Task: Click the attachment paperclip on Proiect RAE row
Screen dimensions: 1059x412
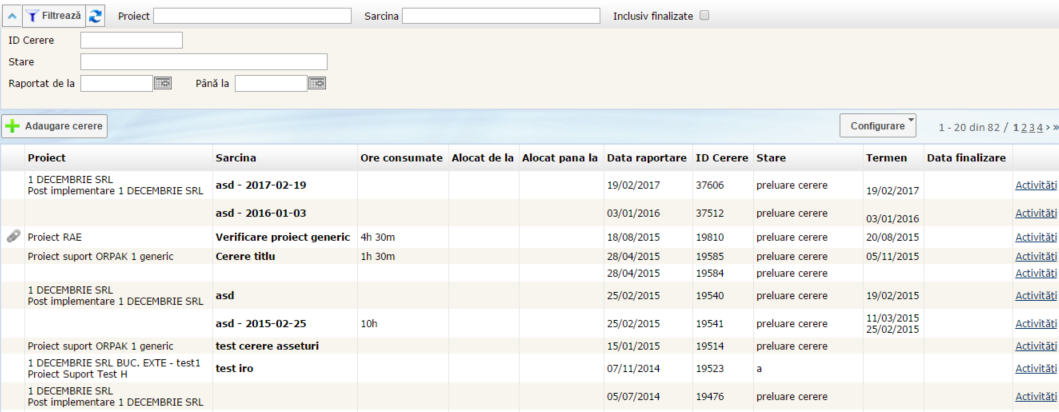Action: 13,237
